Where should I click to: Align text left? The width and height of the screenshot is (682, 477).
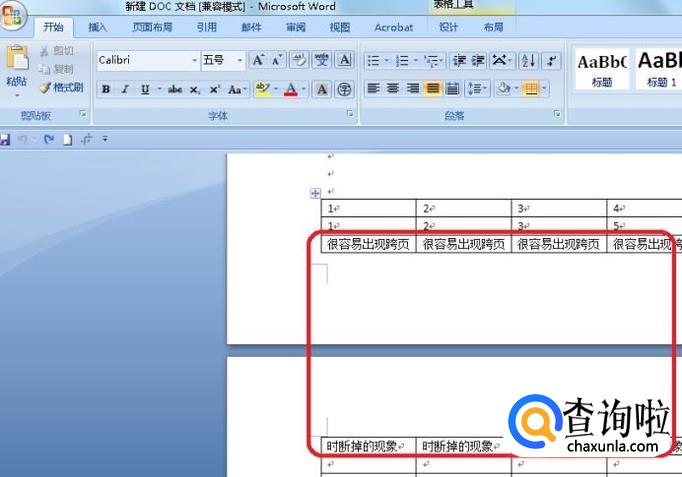373,89
